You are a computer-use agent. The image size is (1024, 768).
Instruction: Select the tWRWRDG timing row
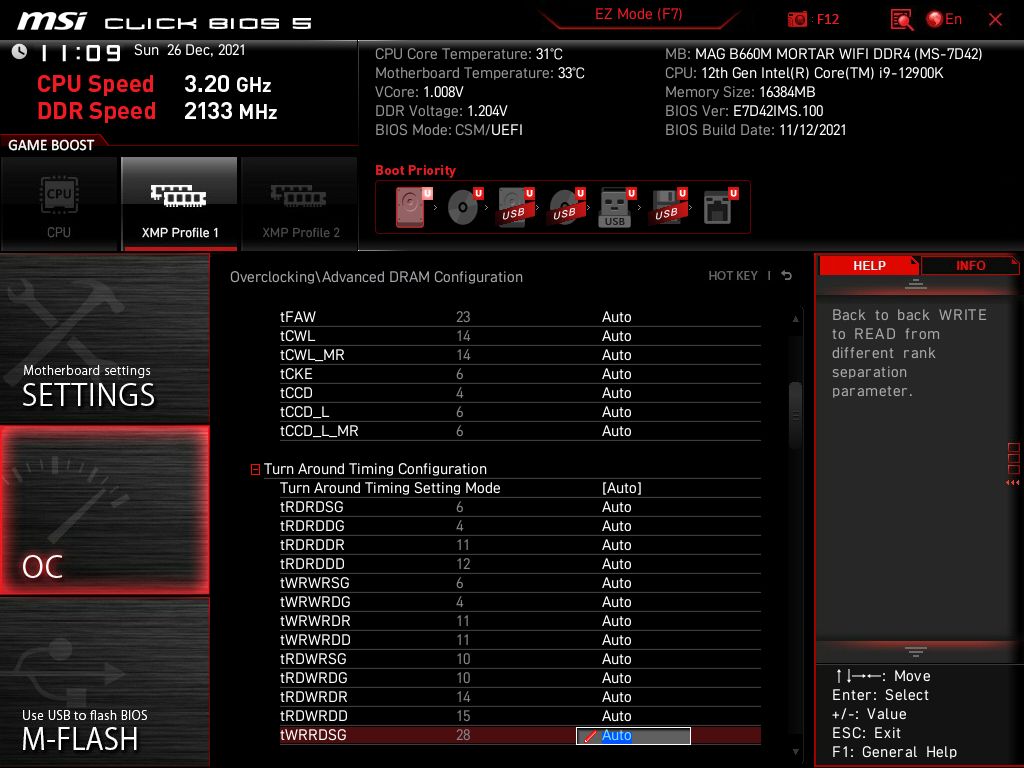pyautogui.click(x=520, y=601)
